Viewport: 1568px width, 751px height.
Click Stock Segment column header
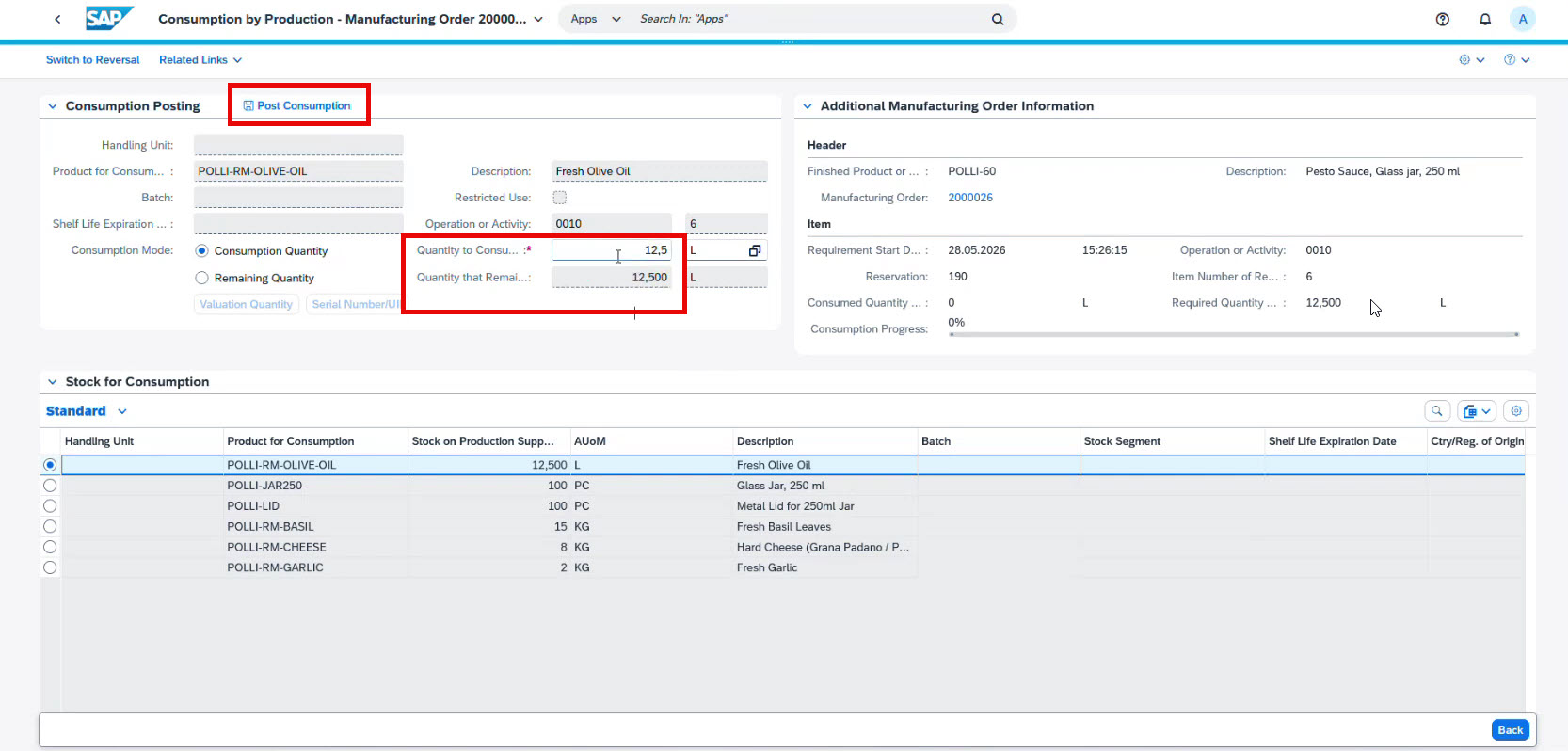coord(1172,441)
